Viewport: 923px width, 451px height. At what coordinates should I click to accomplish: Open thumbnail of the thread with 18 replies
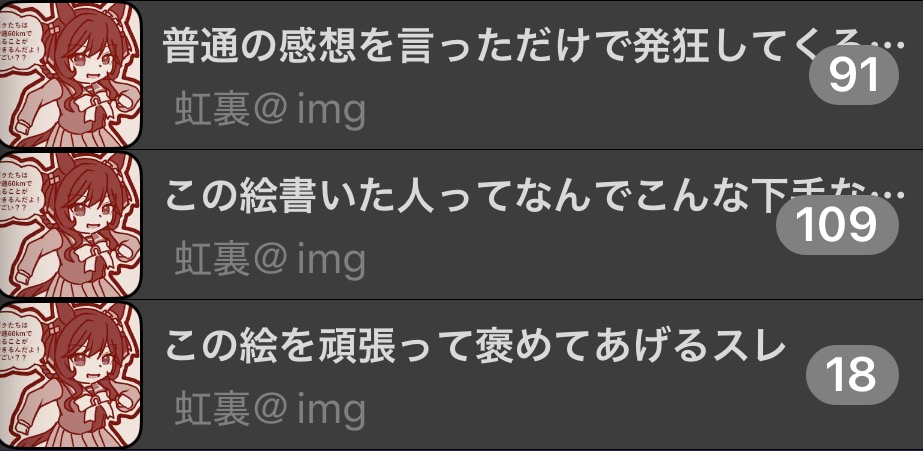coord(70,375)
